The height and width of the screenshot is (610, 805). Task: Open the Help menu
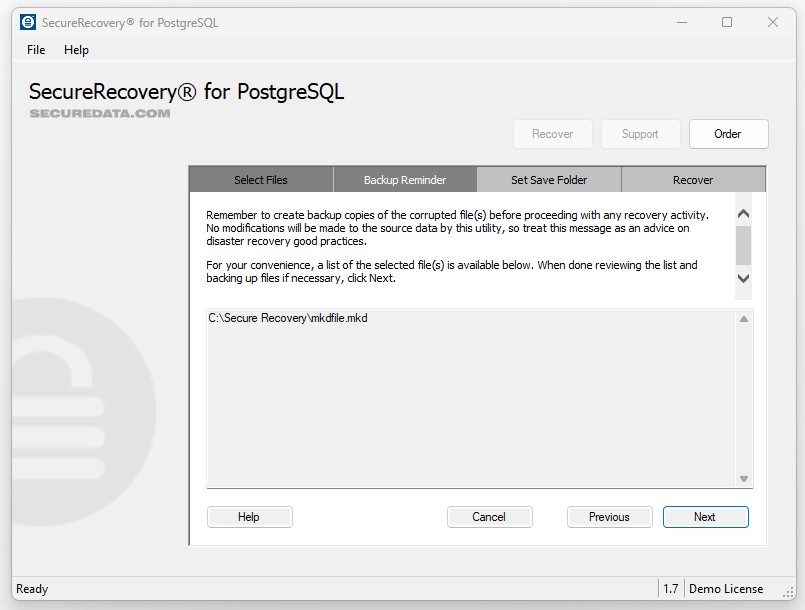(76, 50)
